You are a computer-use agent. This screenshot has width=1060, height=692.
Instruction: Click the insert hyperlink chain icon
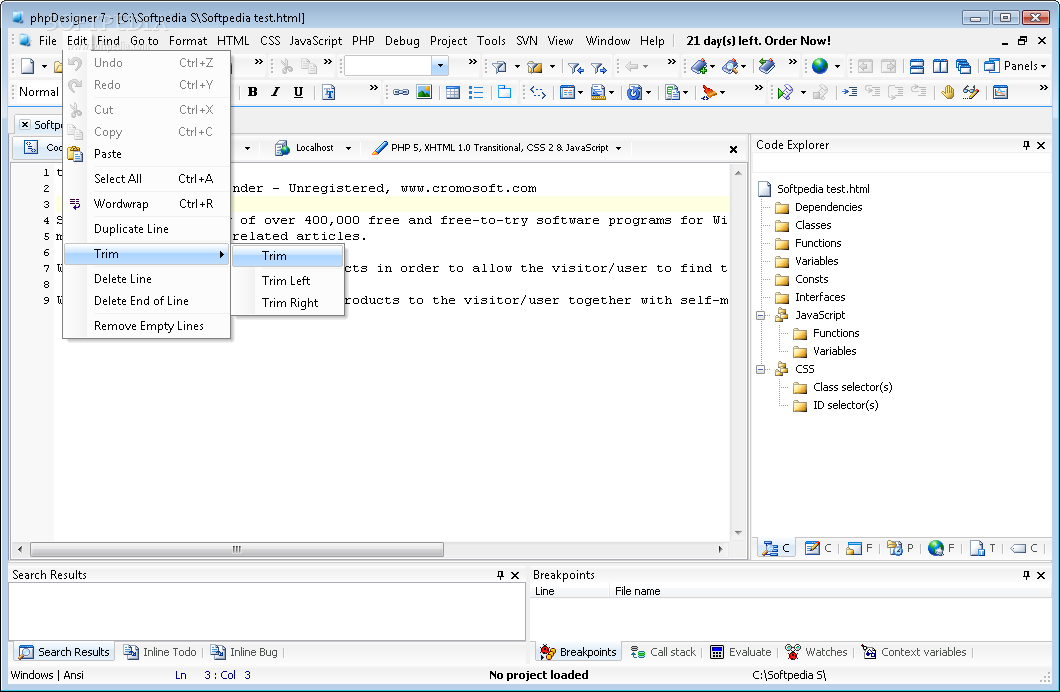(401, 92)
